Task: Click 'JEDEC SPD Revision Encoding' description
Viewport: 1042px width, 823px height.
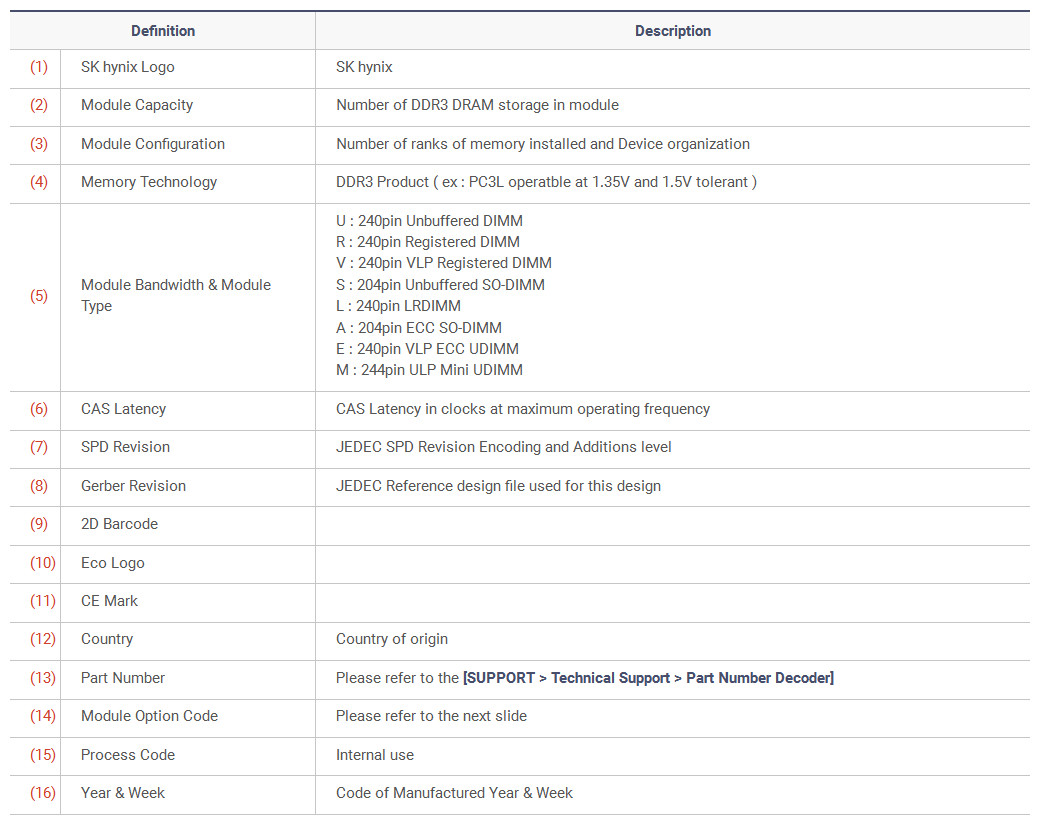Action: pos(504,447)
